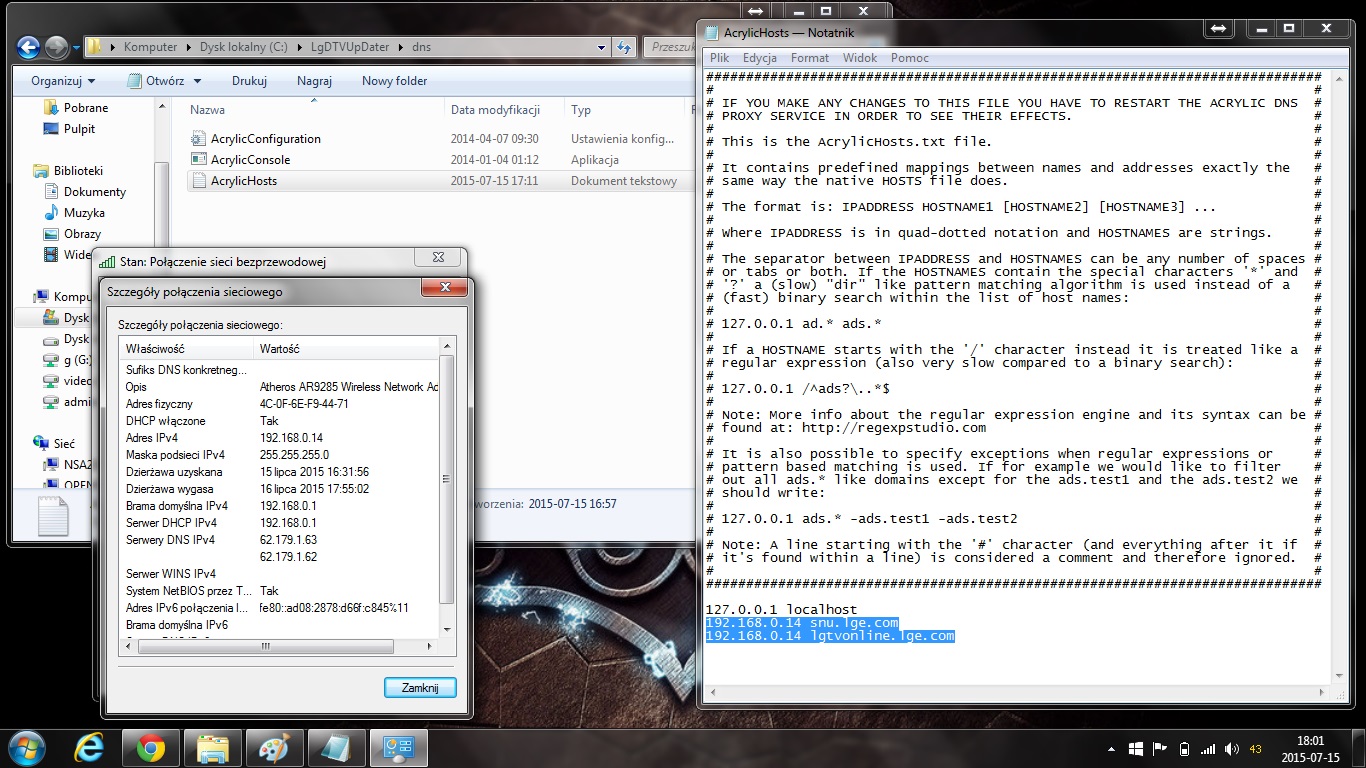Open the recent pages dropdown arrow
The height and width of the screenshot is (768, 1366).
click(x=76, y=47)
